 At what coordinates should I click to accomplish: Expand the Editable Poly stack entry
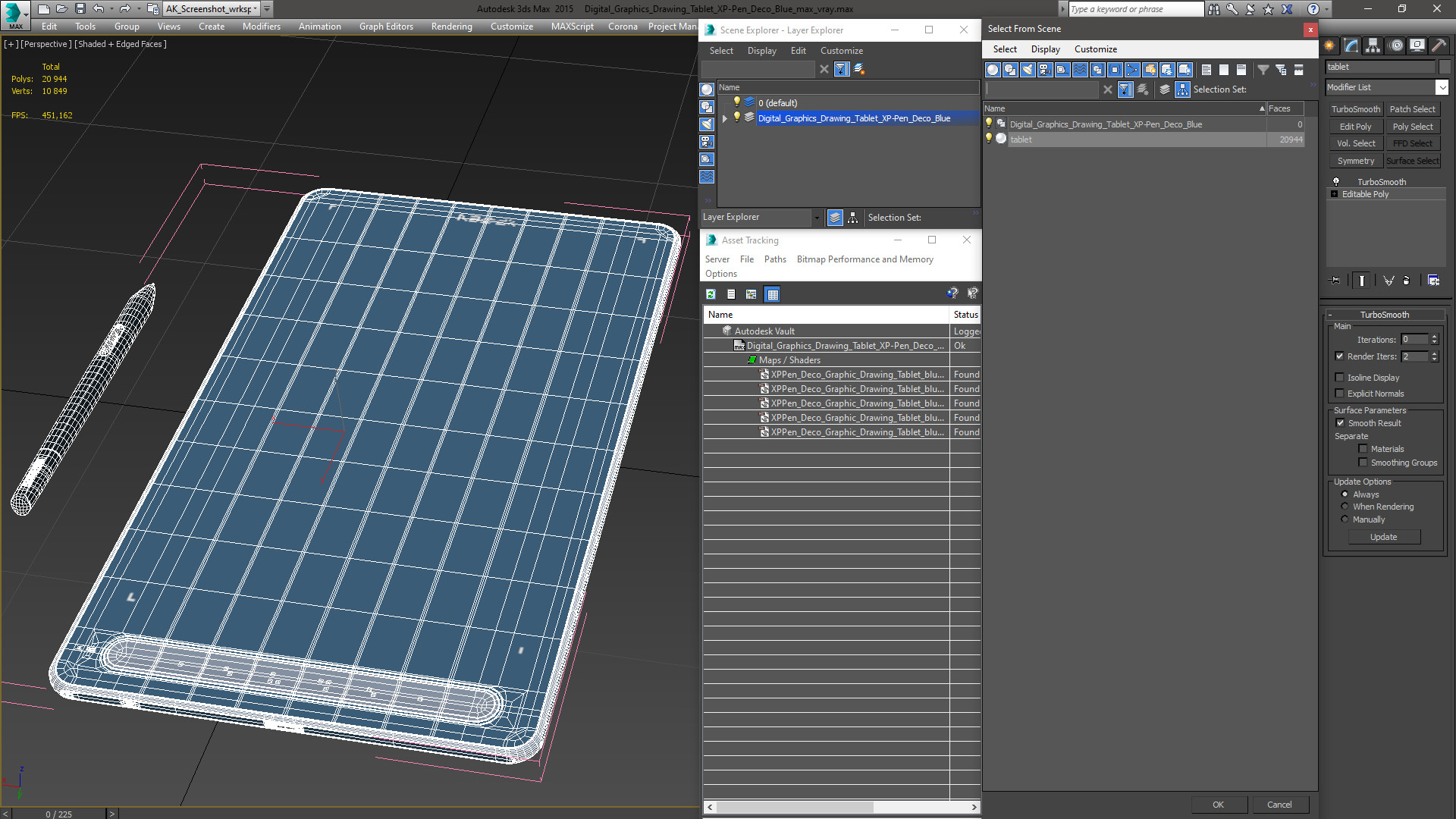point(1334,194)
